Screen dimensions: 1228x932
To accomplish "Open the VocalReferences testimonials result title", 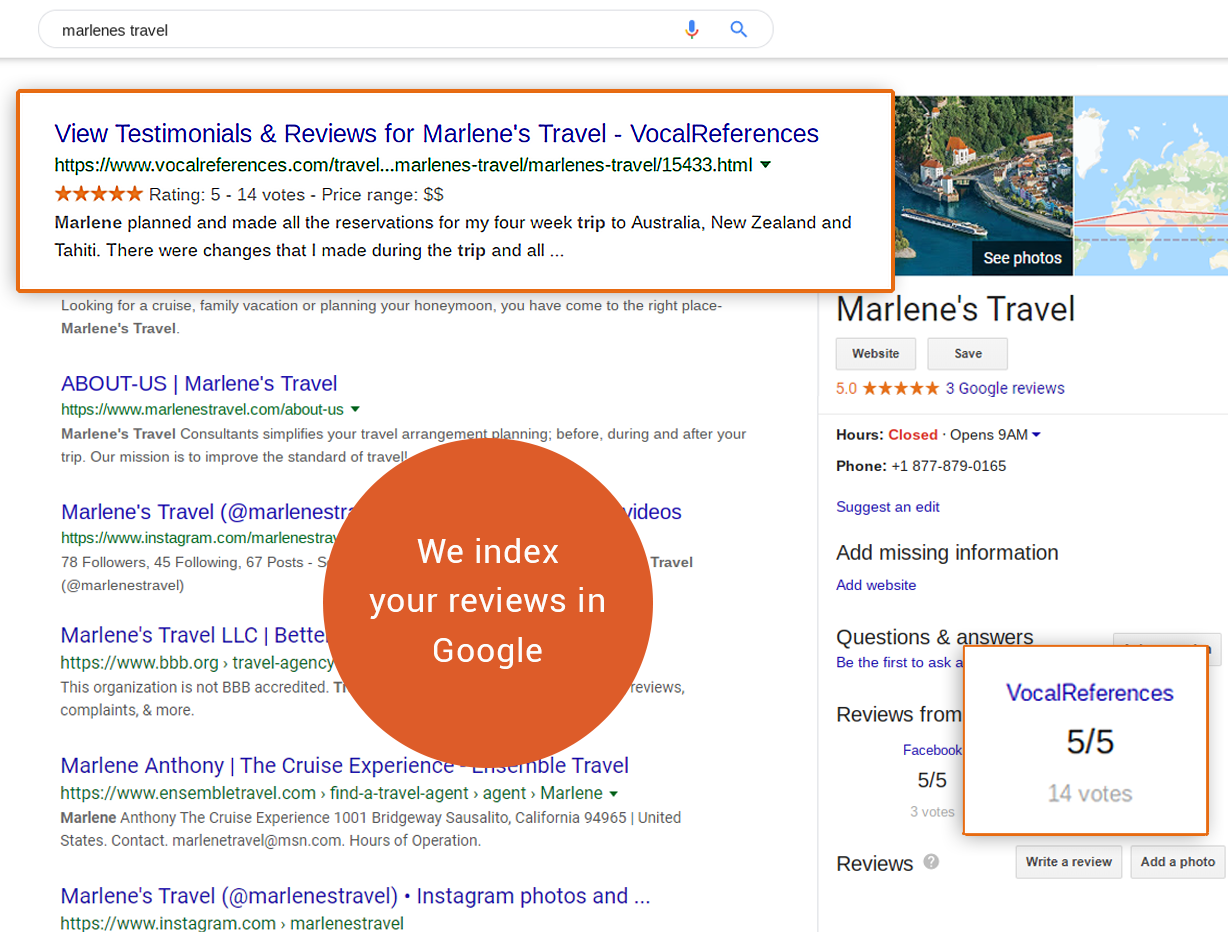I will point(436,133).
